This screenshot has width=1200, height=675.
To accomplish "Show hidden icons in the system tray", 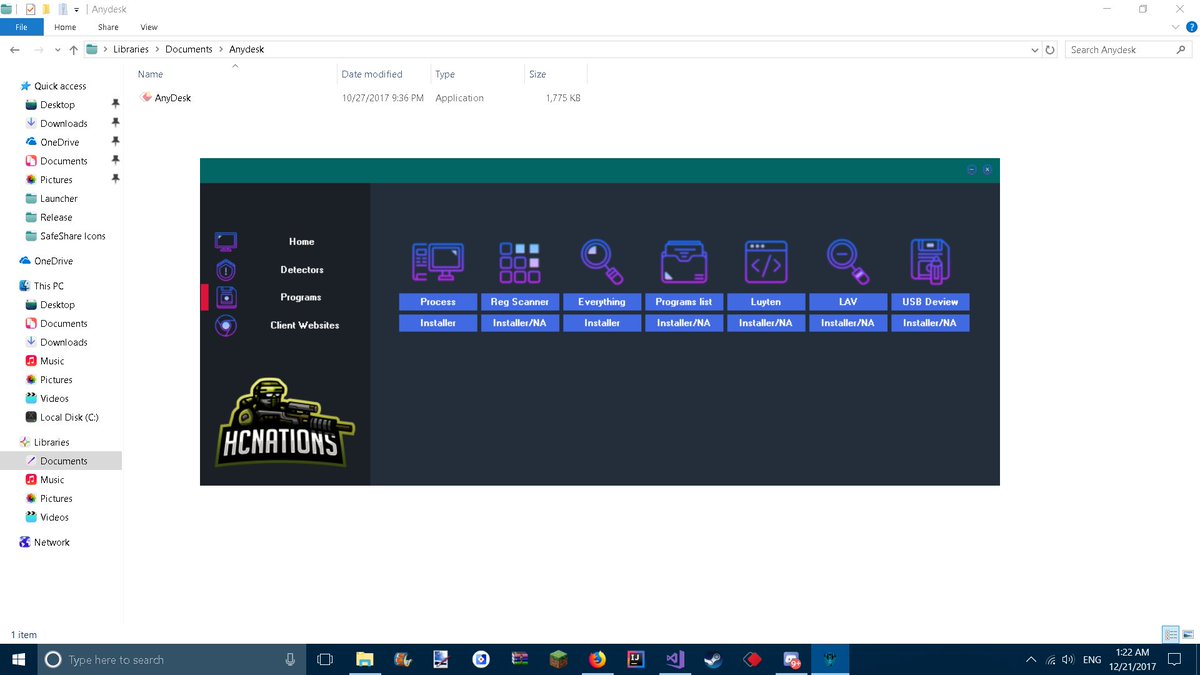I will [1031, 660].
